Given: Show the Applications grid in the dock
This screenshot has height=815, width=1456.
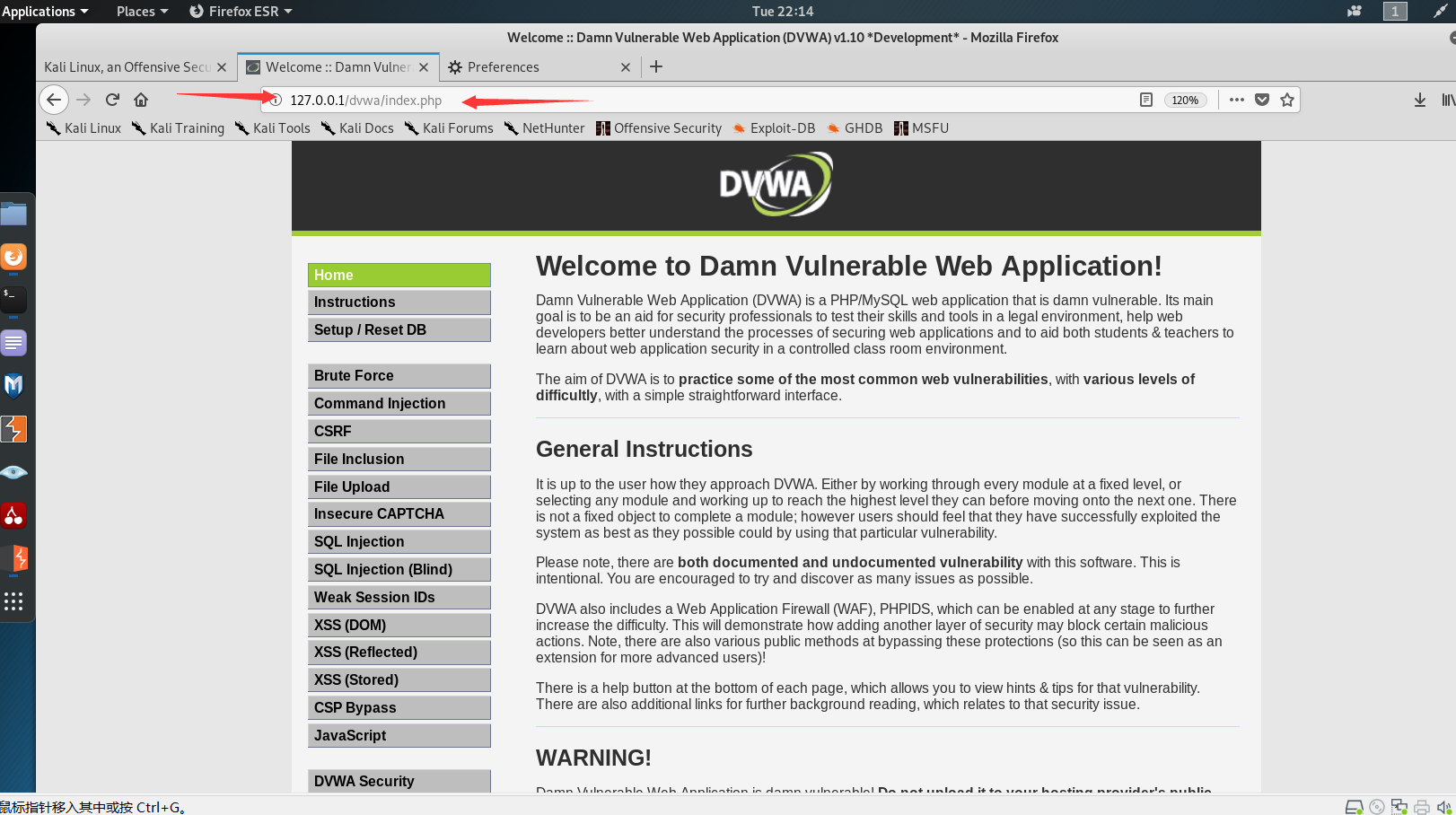Looking at the screenshot, I should pos(13,601).
